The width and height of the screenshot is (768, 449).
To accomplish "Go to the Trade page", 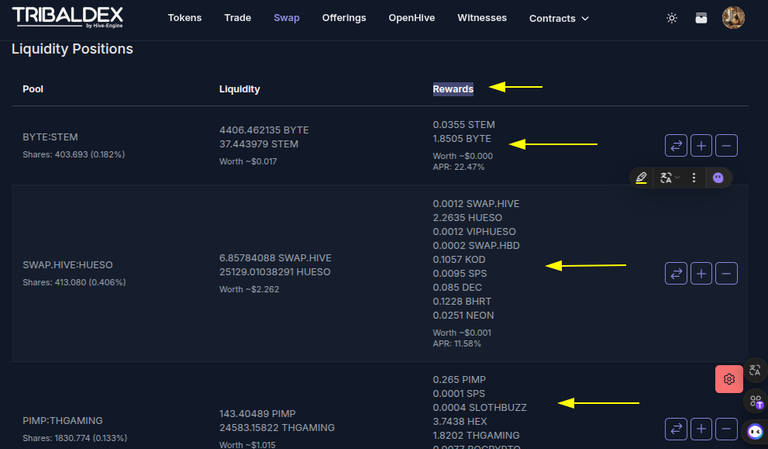I will (x=238, y=18).
